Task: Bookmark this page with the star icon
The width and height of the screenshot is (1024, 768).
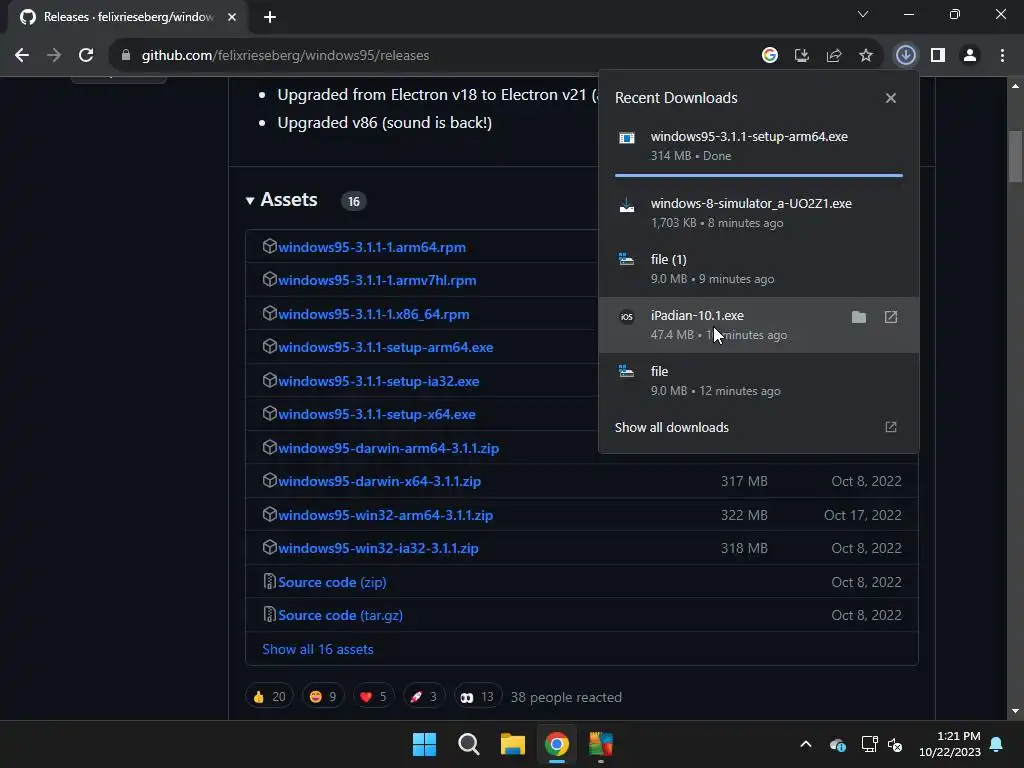Action: [865, 55]
